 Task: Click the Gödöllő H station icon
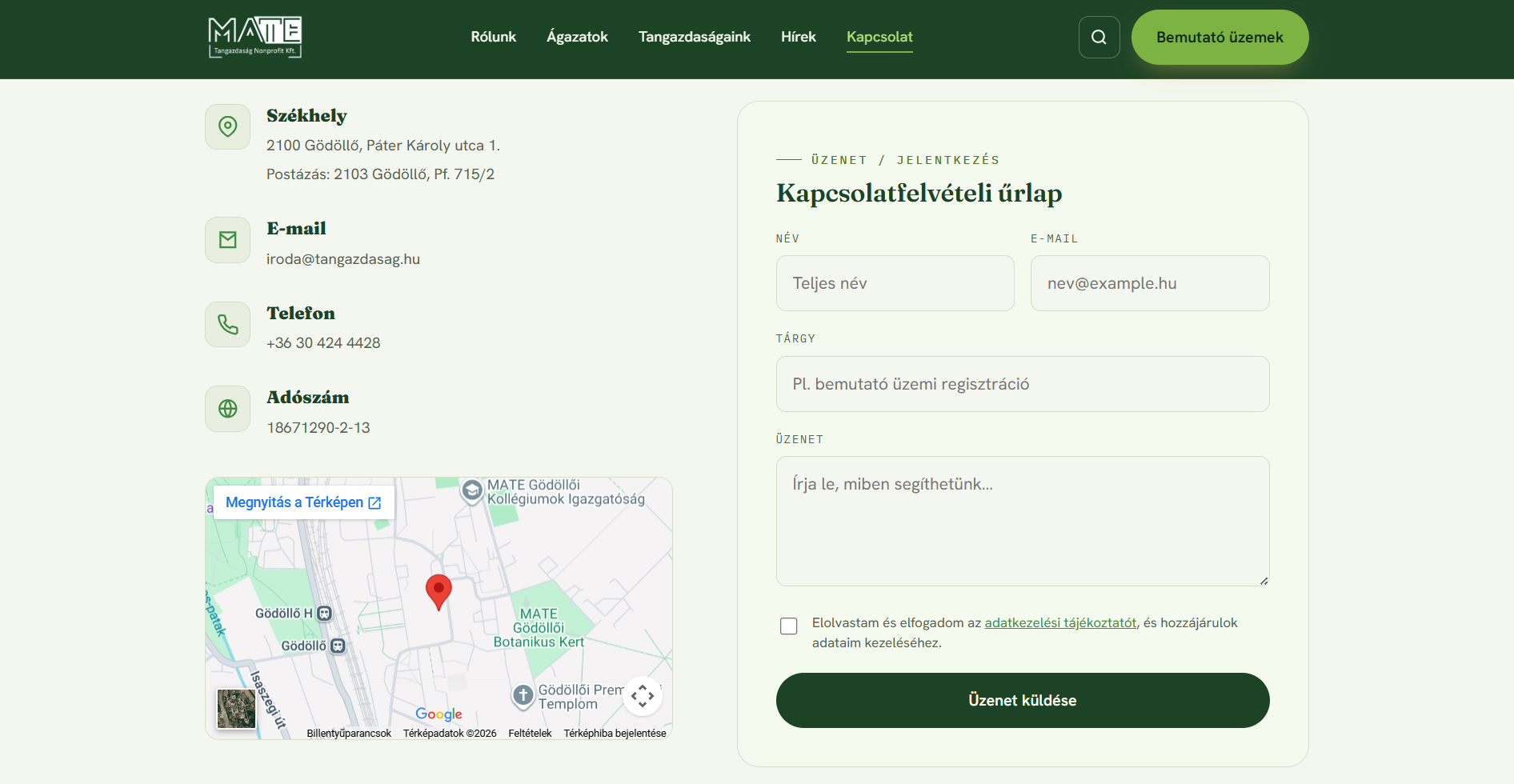pyautogui.click(x=324, y=614)
